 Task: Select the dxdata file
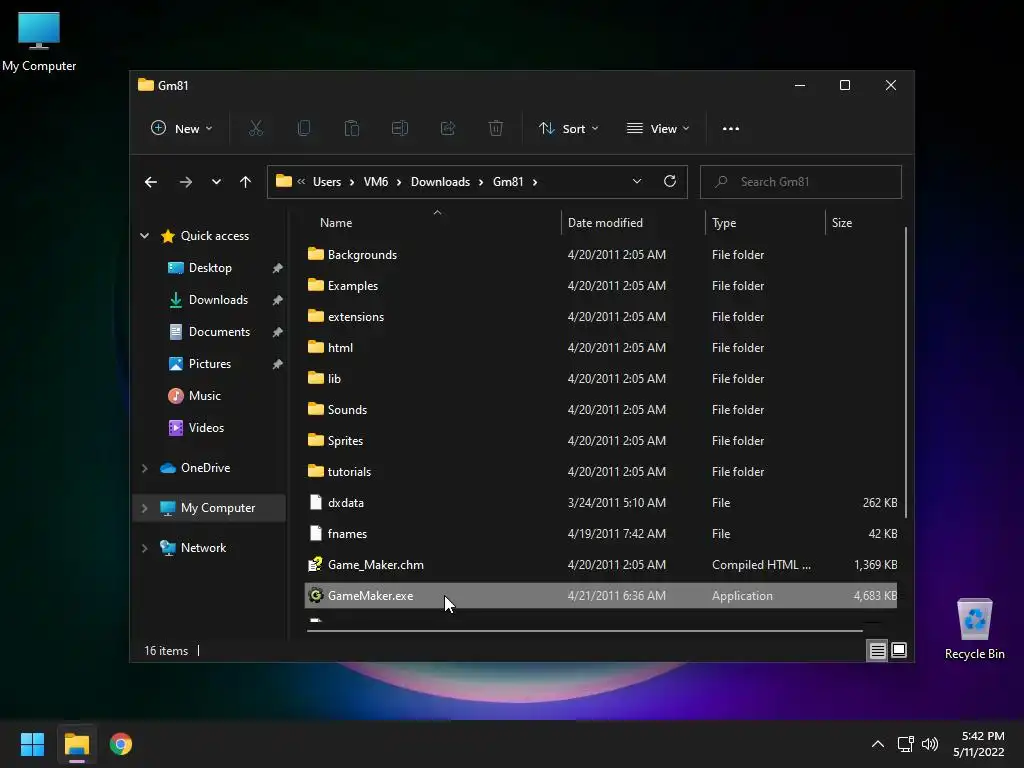601,503
